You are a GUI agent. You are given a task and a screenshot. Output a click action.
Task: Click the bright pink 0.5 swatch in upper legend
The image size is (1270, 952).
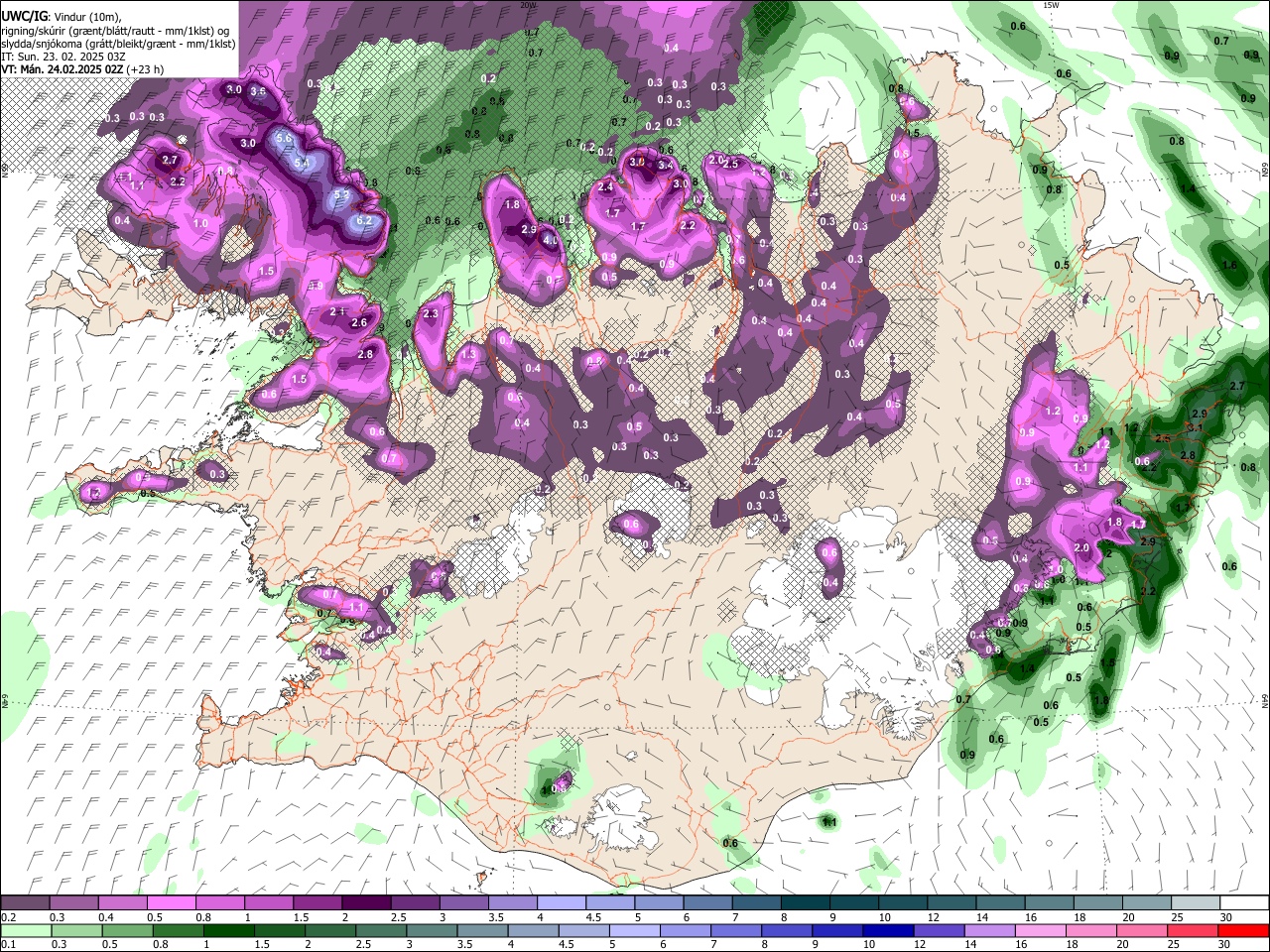[x=172, y=903]
